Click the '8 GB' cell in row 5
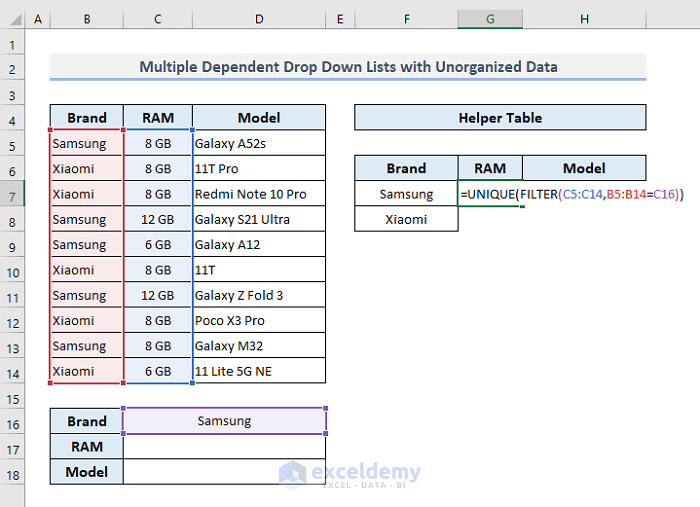Viewport: 700px width, 507px height. [x=158, y=143]
